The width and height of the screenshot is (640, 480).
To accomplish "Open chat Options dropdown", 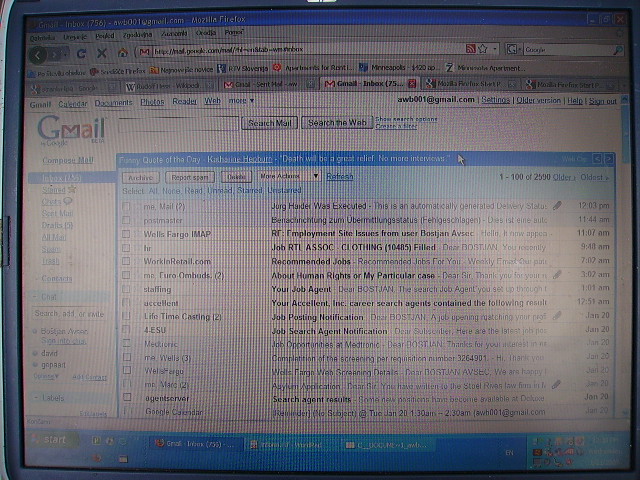I will point(46,376).
